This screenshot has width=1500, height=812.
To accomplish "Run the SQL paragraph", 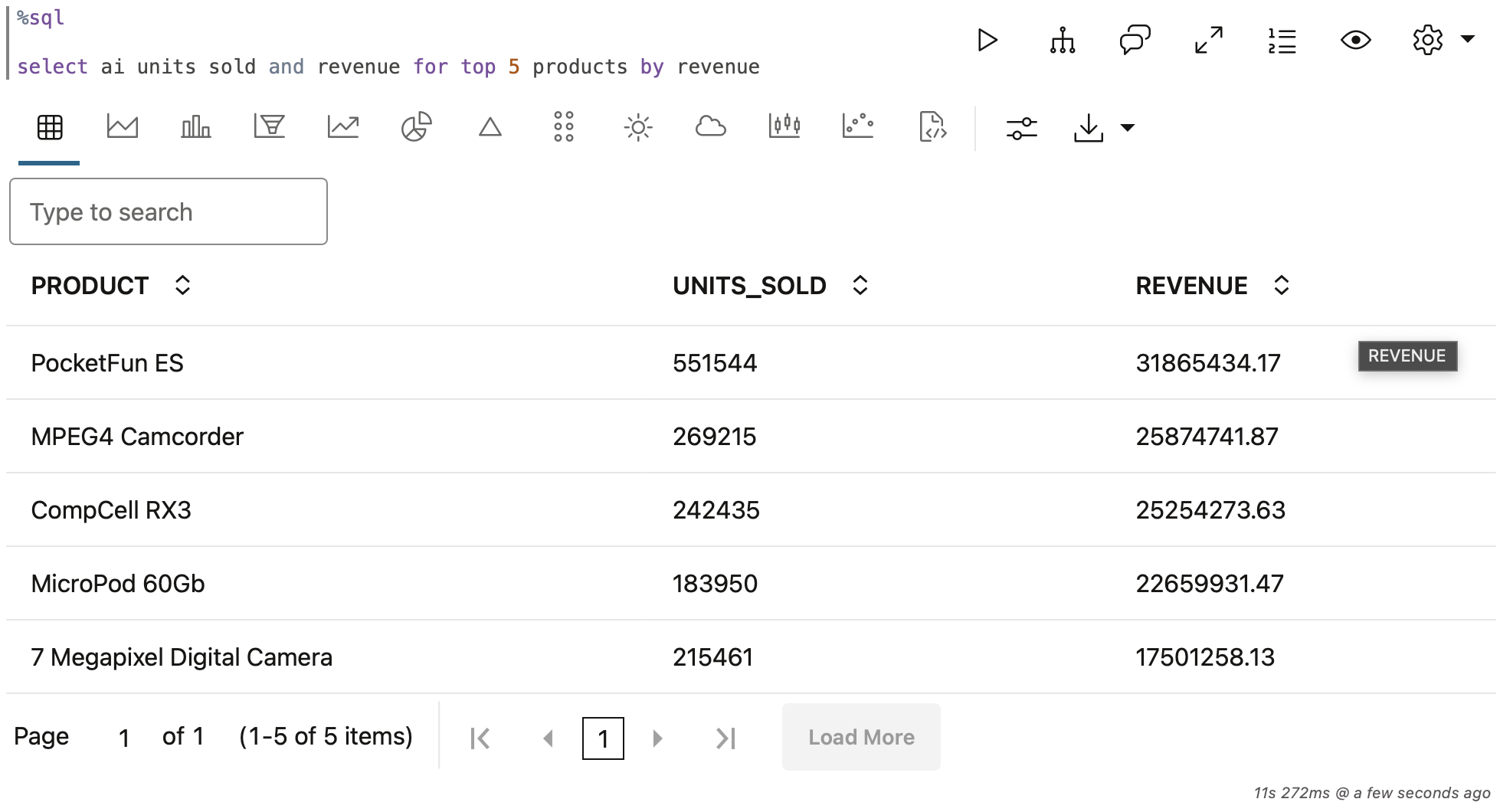I will pos(987,40).
